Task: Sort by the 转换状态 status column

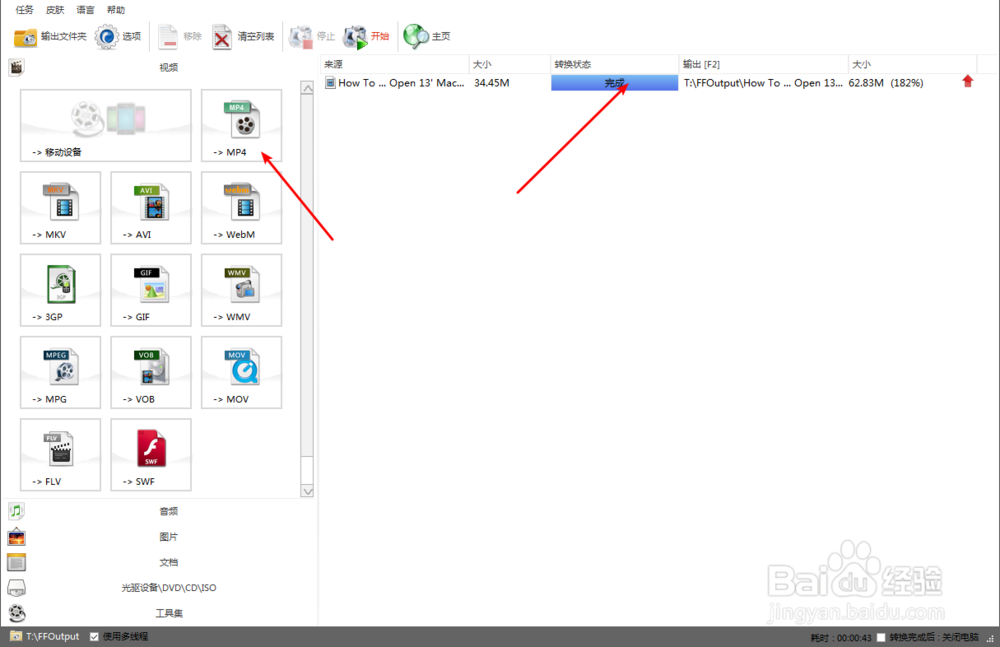Action: tap(615, 64)
